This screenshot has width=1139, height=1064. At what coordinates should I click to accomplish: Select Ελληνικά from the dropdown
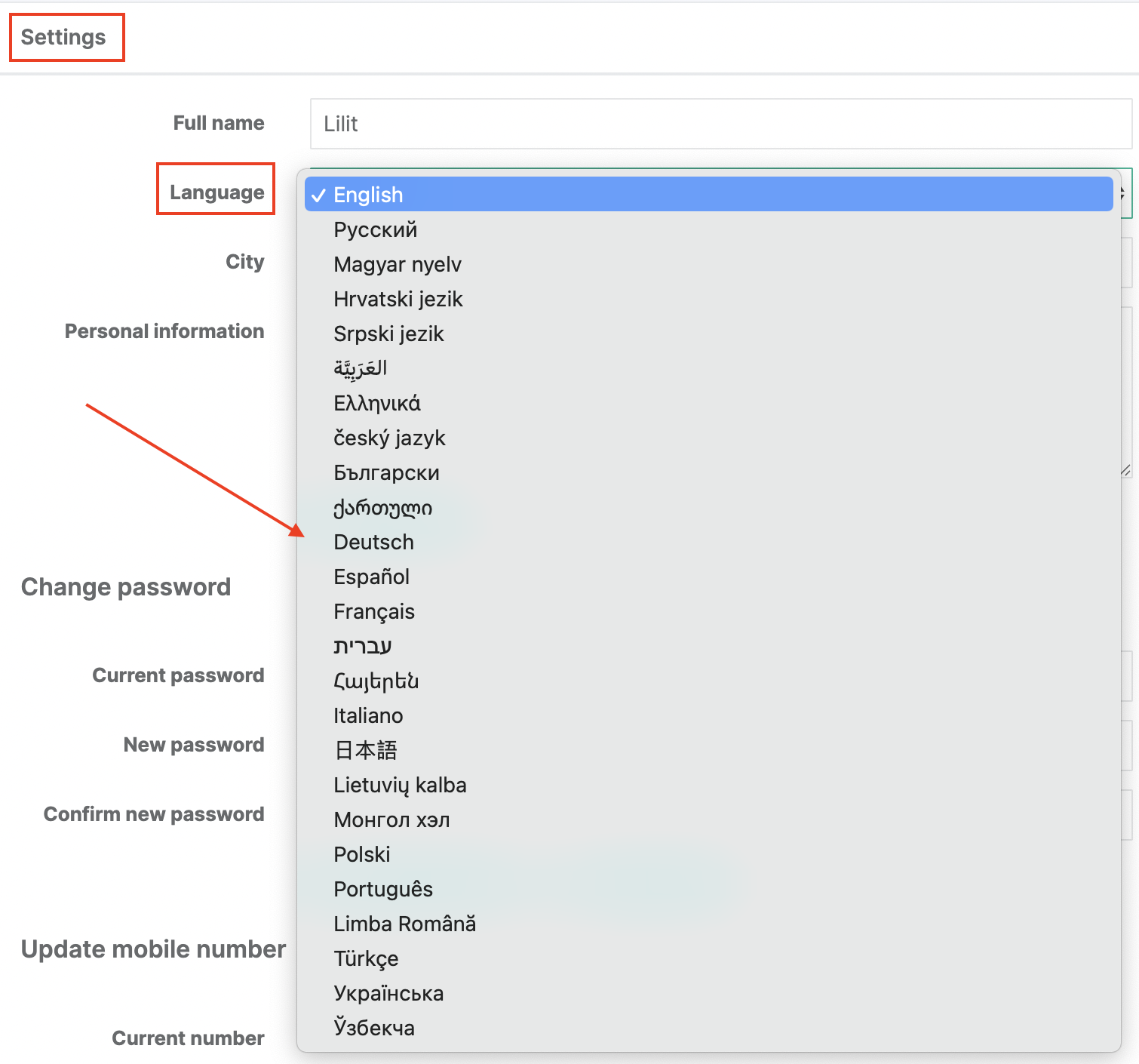click(x=376, y=403)
